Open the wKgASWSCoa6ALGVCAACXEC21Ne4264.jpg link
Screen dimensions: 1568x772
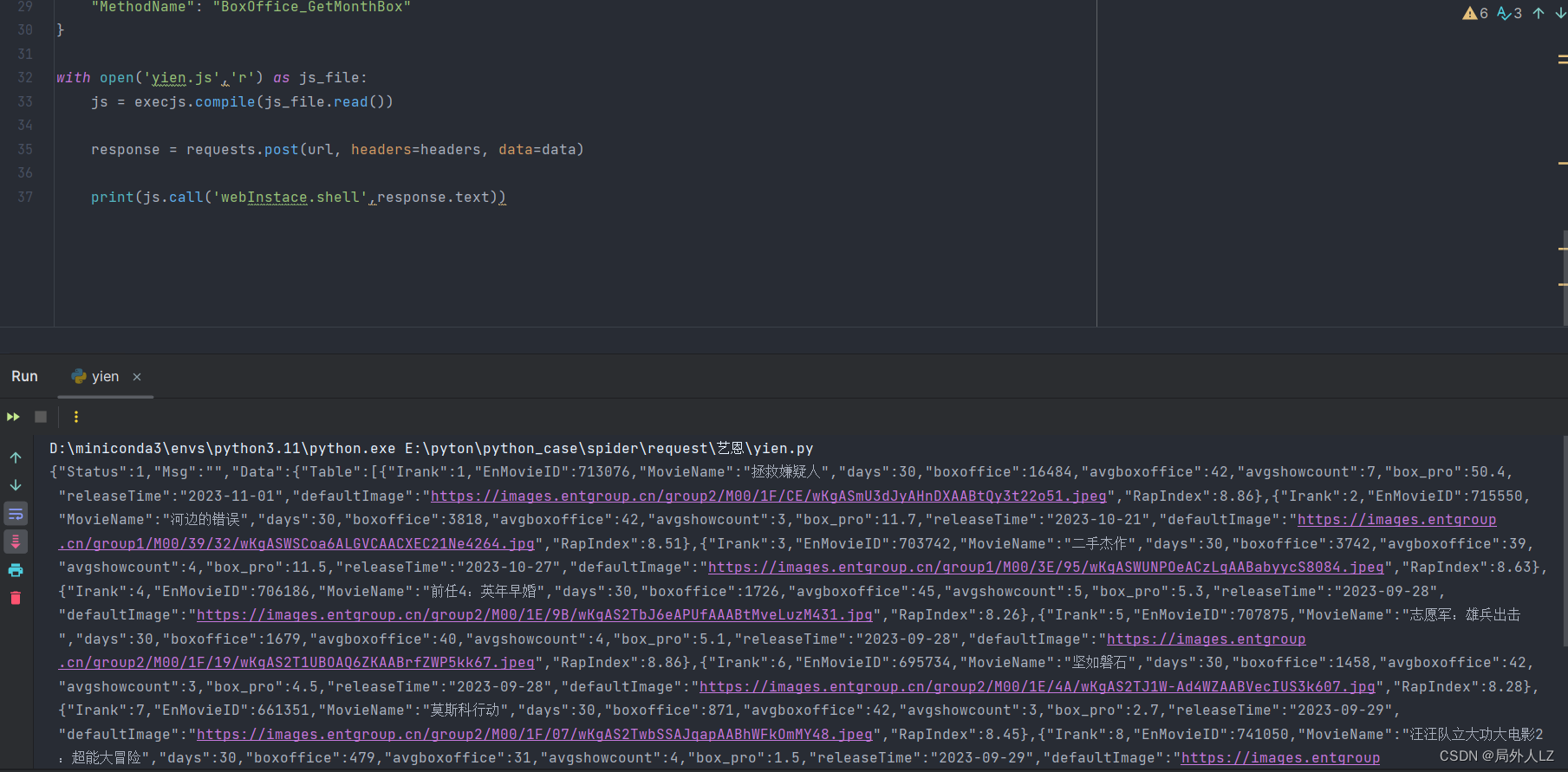(x=296, y=544)
